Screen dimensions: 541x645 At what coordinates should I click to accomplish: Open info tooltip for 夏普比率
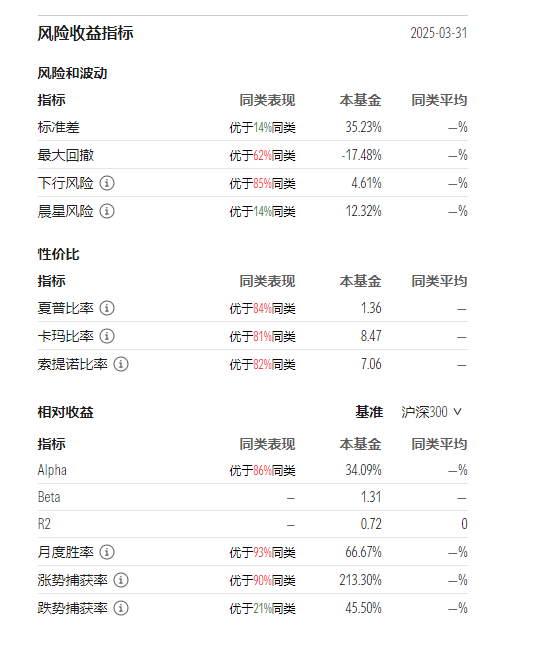(x=107, y=308)
